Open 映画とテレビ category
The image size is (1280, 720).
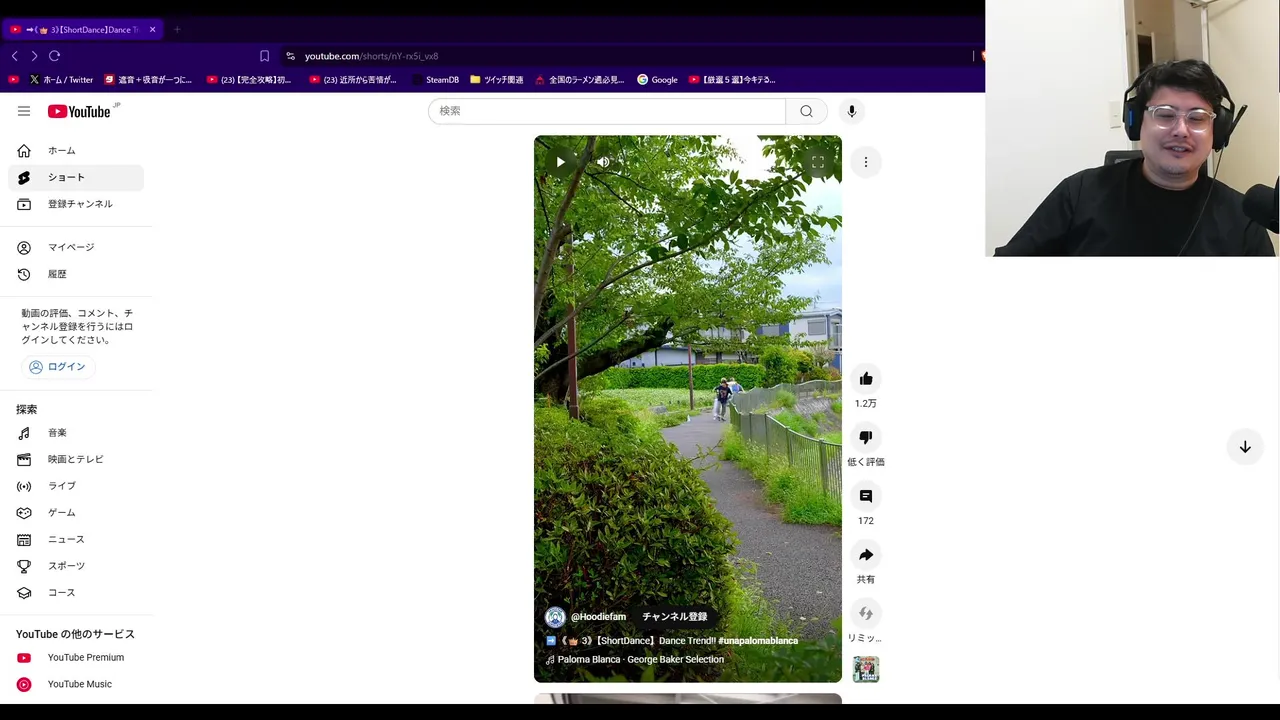click(76, 459)
